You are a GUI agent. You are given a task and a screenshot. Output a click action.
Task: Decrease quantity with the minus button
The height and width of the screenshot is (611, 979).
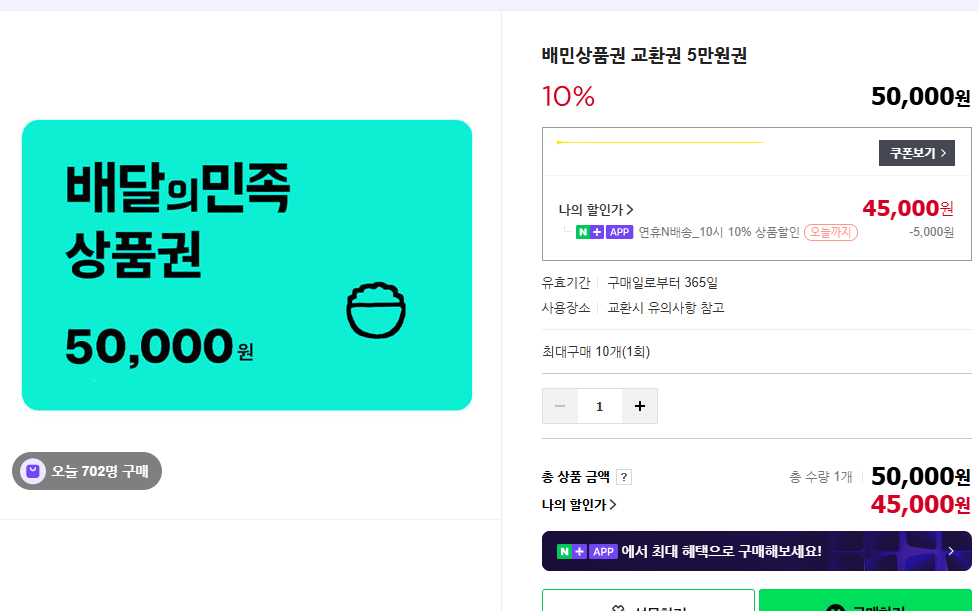tap(560, 406)
